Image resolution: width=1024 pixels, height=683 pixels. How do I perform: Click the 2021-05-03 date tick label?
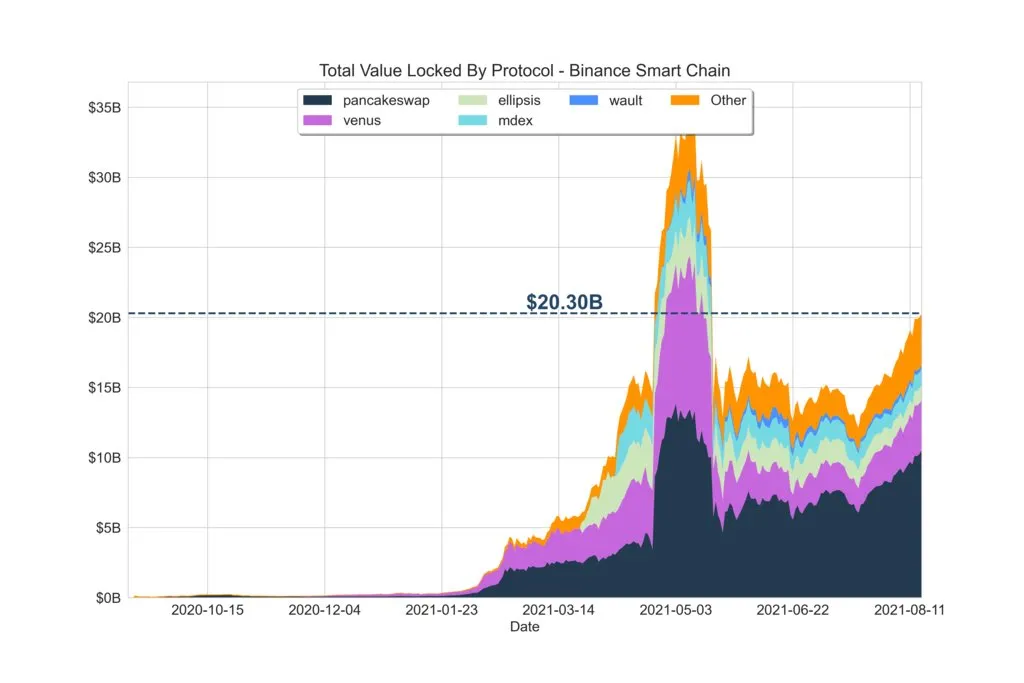pyautogui.click(x=675, y=610)
